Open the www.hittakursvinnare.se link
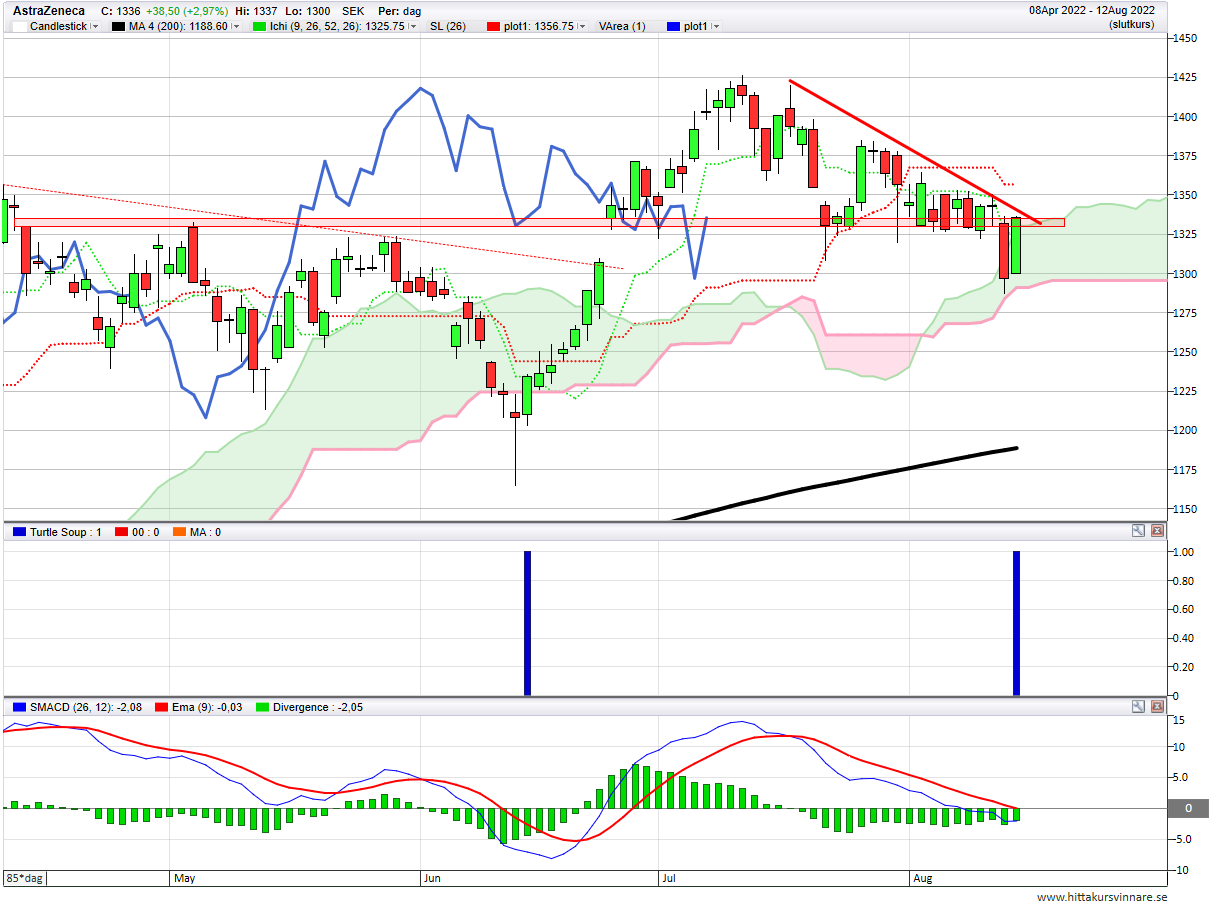1212x902 pixels. pos(1102,897)
